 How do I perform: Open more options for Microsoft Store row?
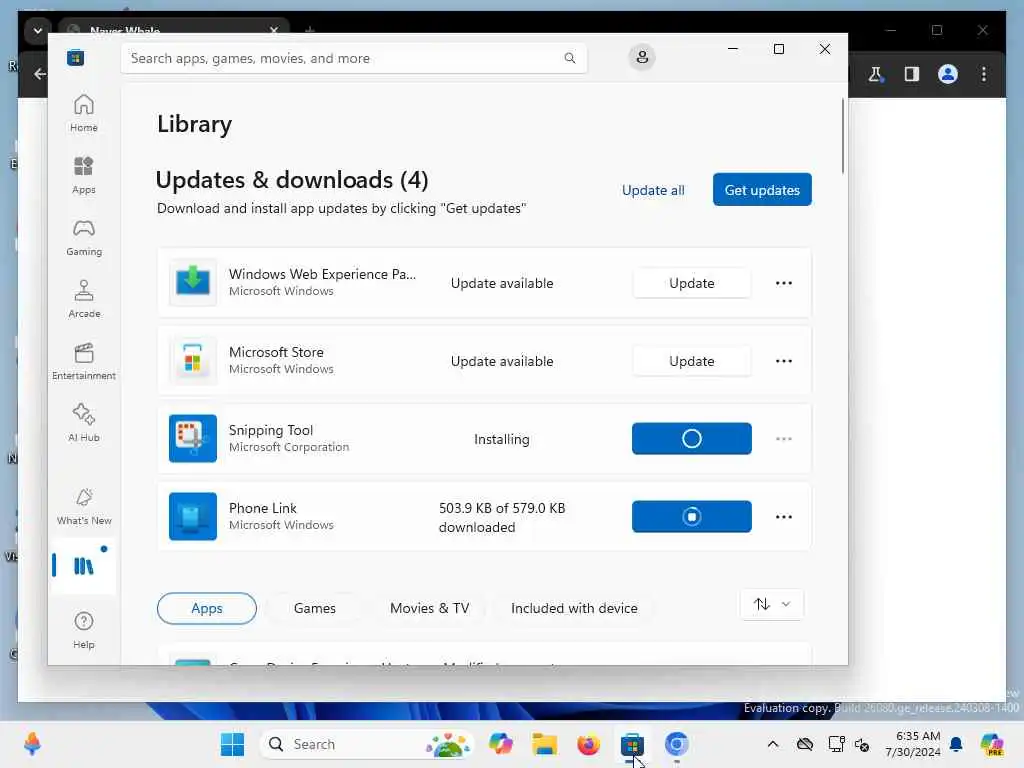(784, 361)
